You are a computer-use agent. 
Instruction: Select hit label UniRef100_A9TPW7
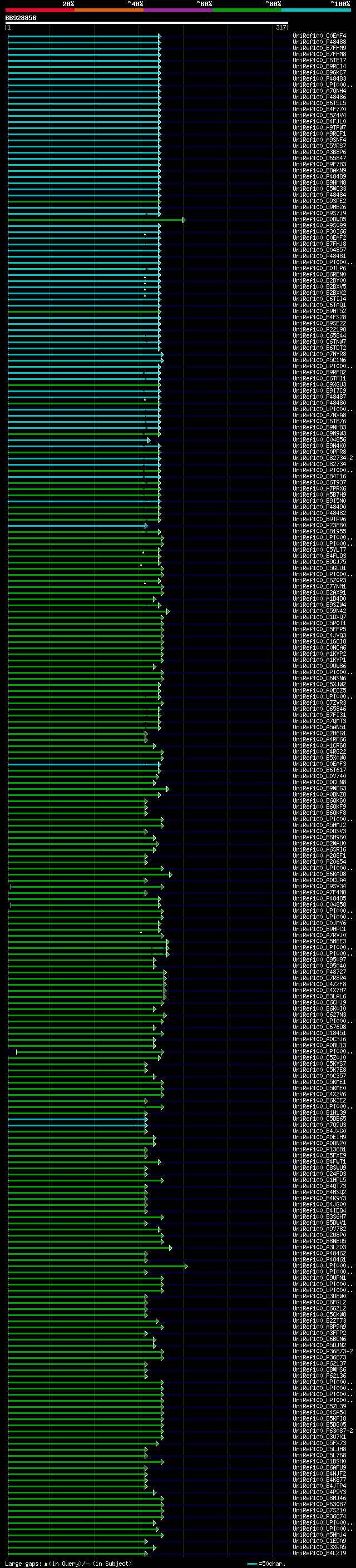coord(319,128)
